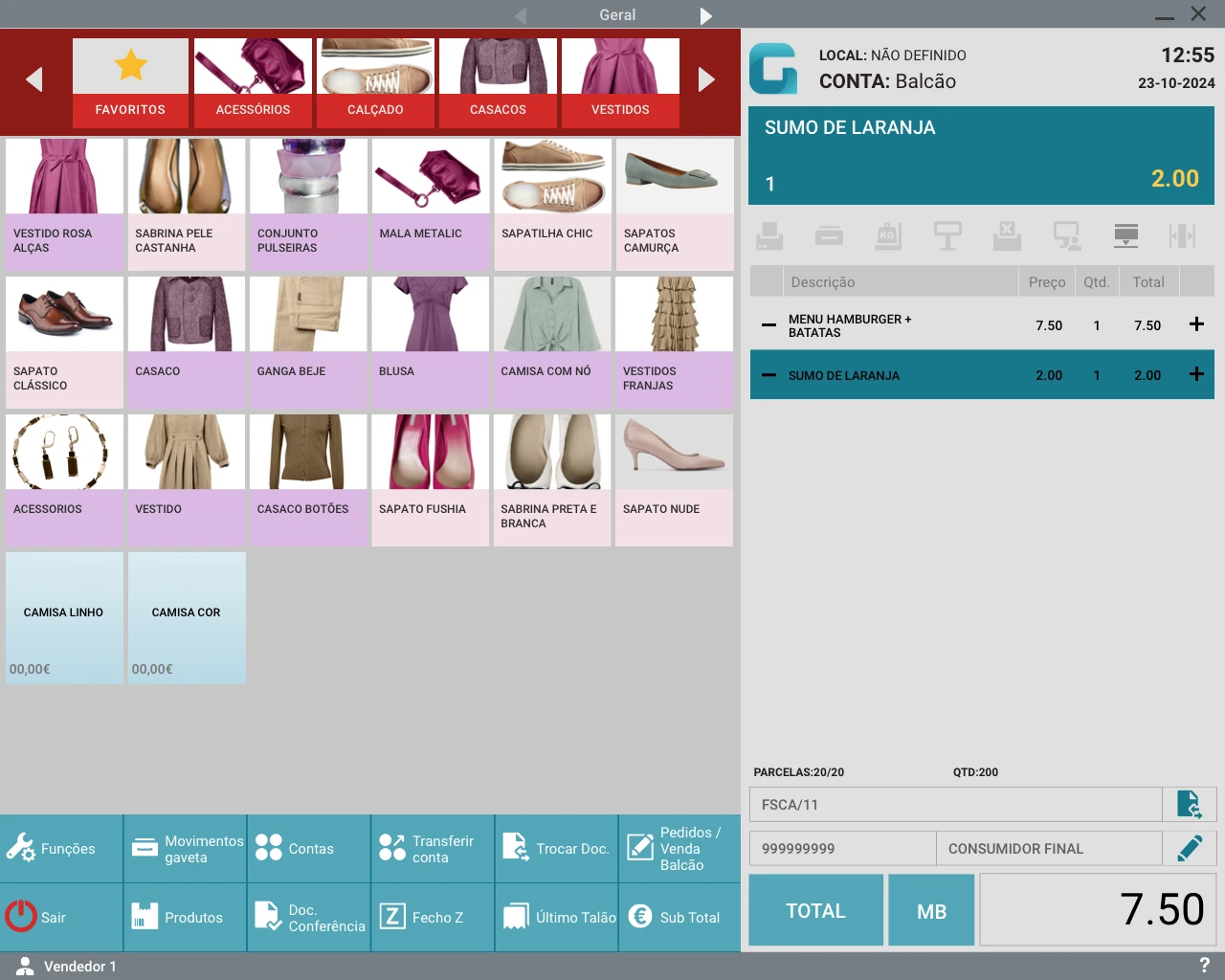Click the split document icon

1185,235
